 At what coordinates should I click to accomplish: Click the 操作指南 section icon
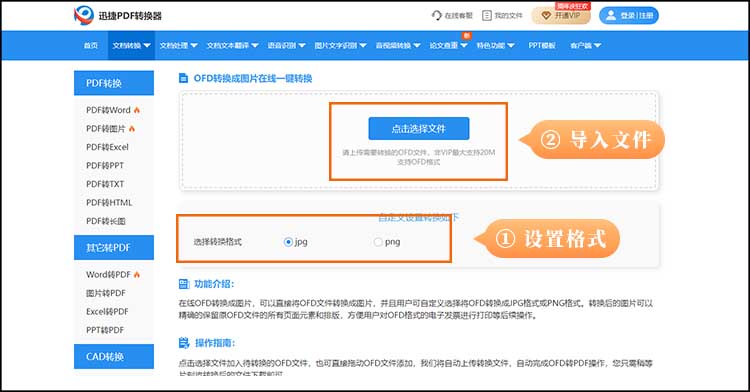184,343
